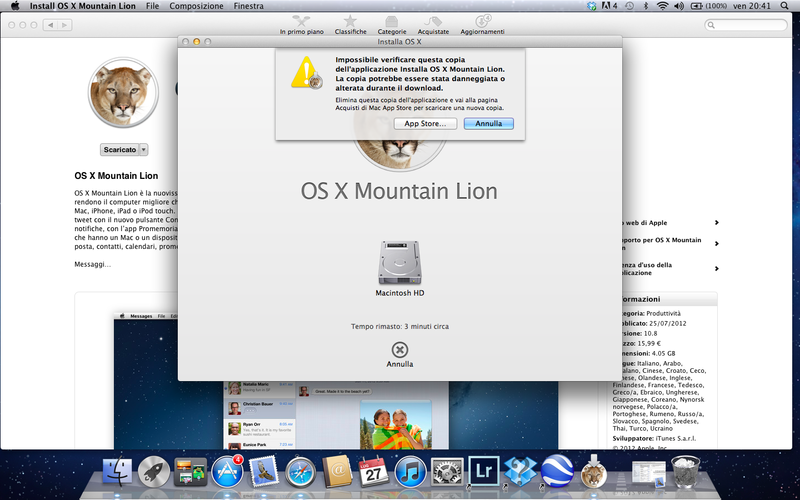Click the clock showing ven 20:41
The width and height of the screenshot is (800, 500).
[x=752, y=6]
